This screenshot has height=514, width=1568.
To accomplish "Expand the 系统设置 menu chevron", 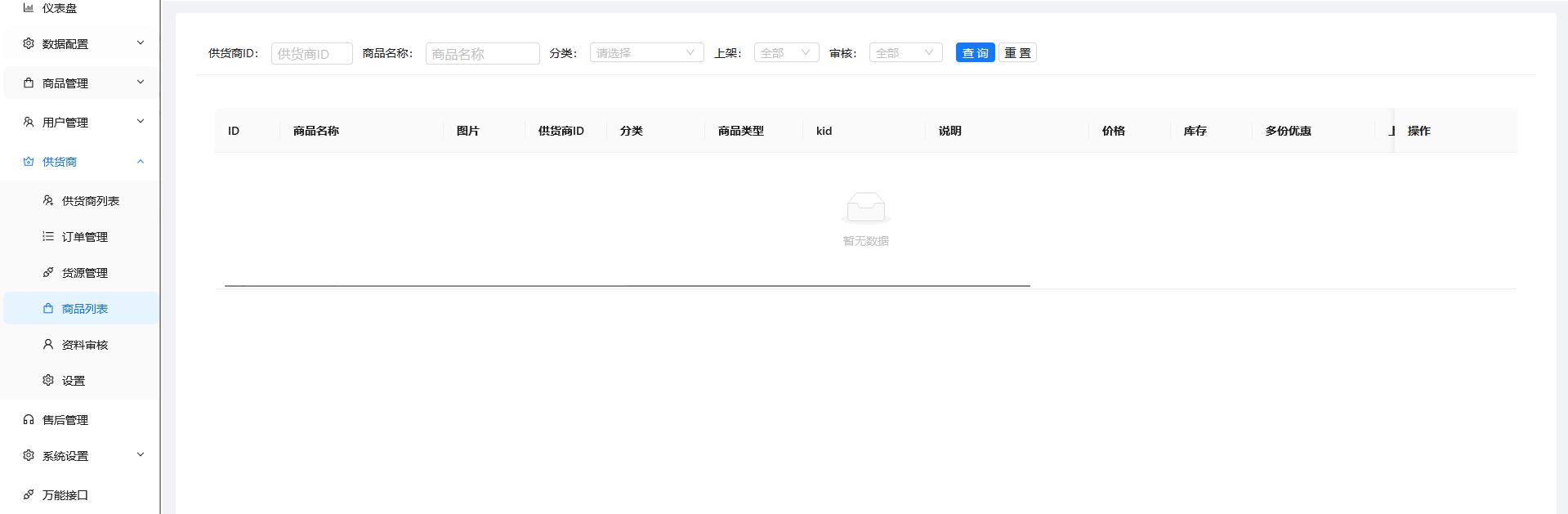I will [x=141, y=455].
